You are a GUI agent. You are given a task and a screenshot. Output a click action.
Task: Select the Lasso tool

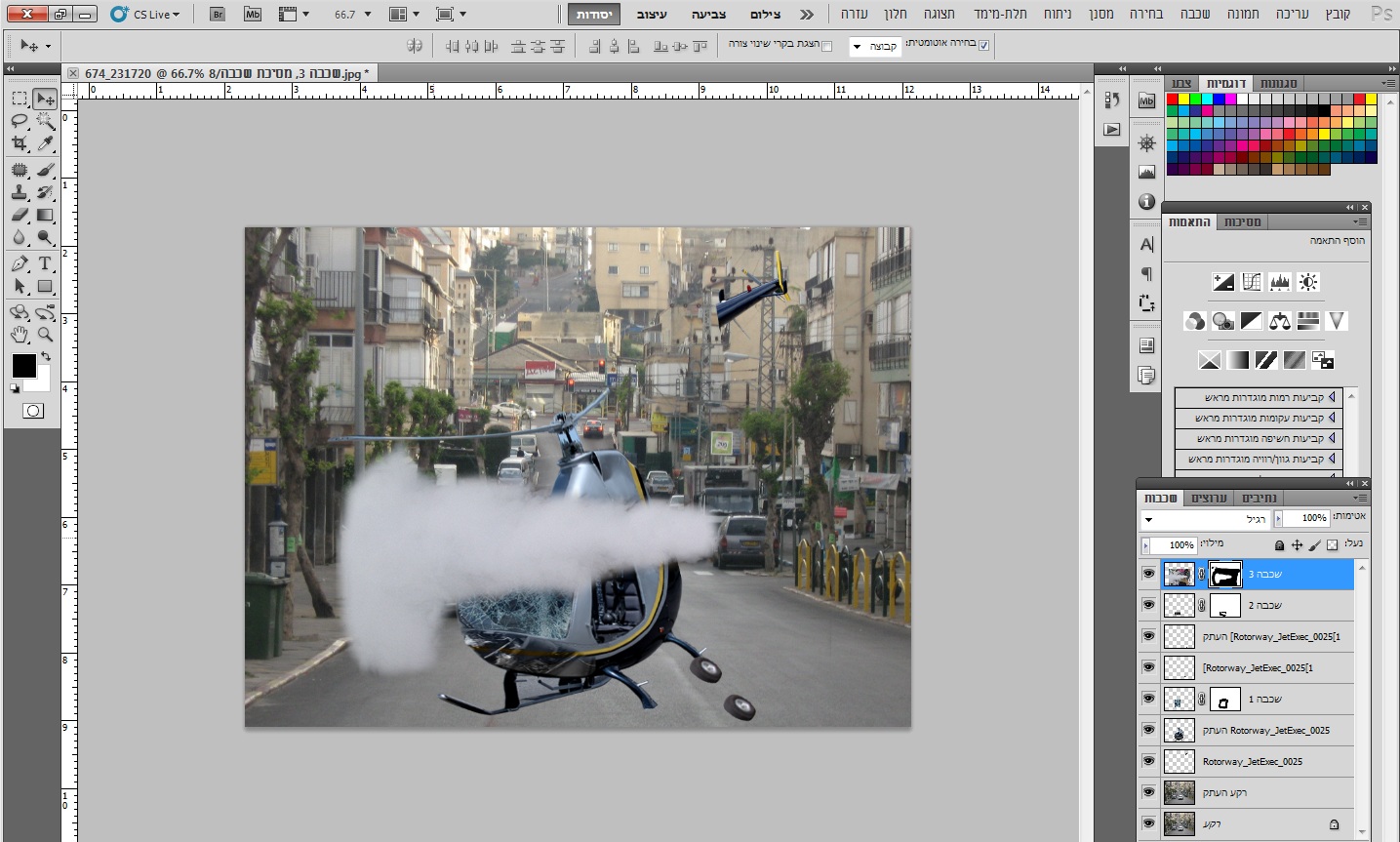(x=19, y=121)
